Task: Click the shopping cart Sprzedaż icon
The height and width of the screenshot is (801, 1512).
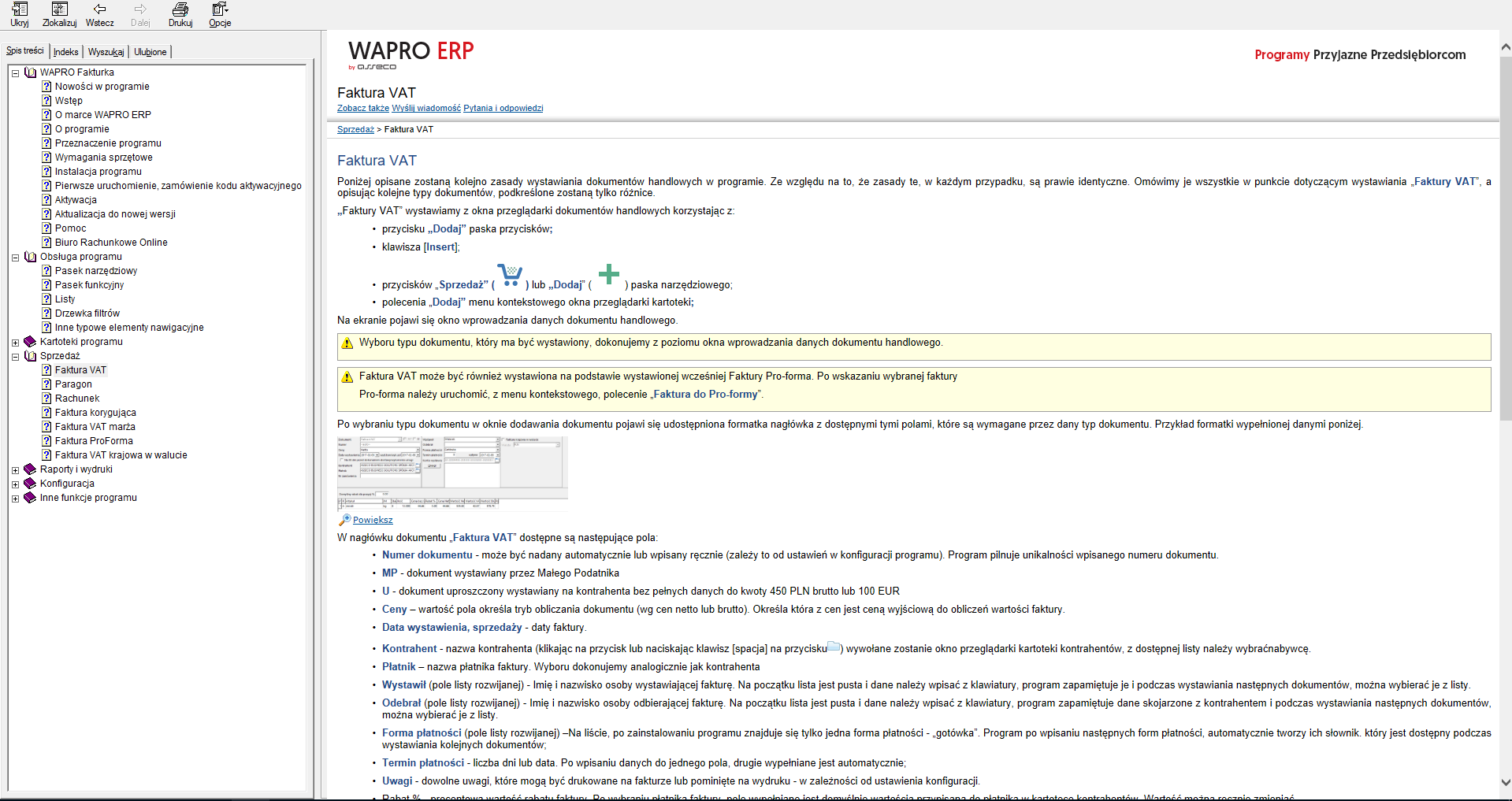Action: pyautogui.click(x=510, y=276)
